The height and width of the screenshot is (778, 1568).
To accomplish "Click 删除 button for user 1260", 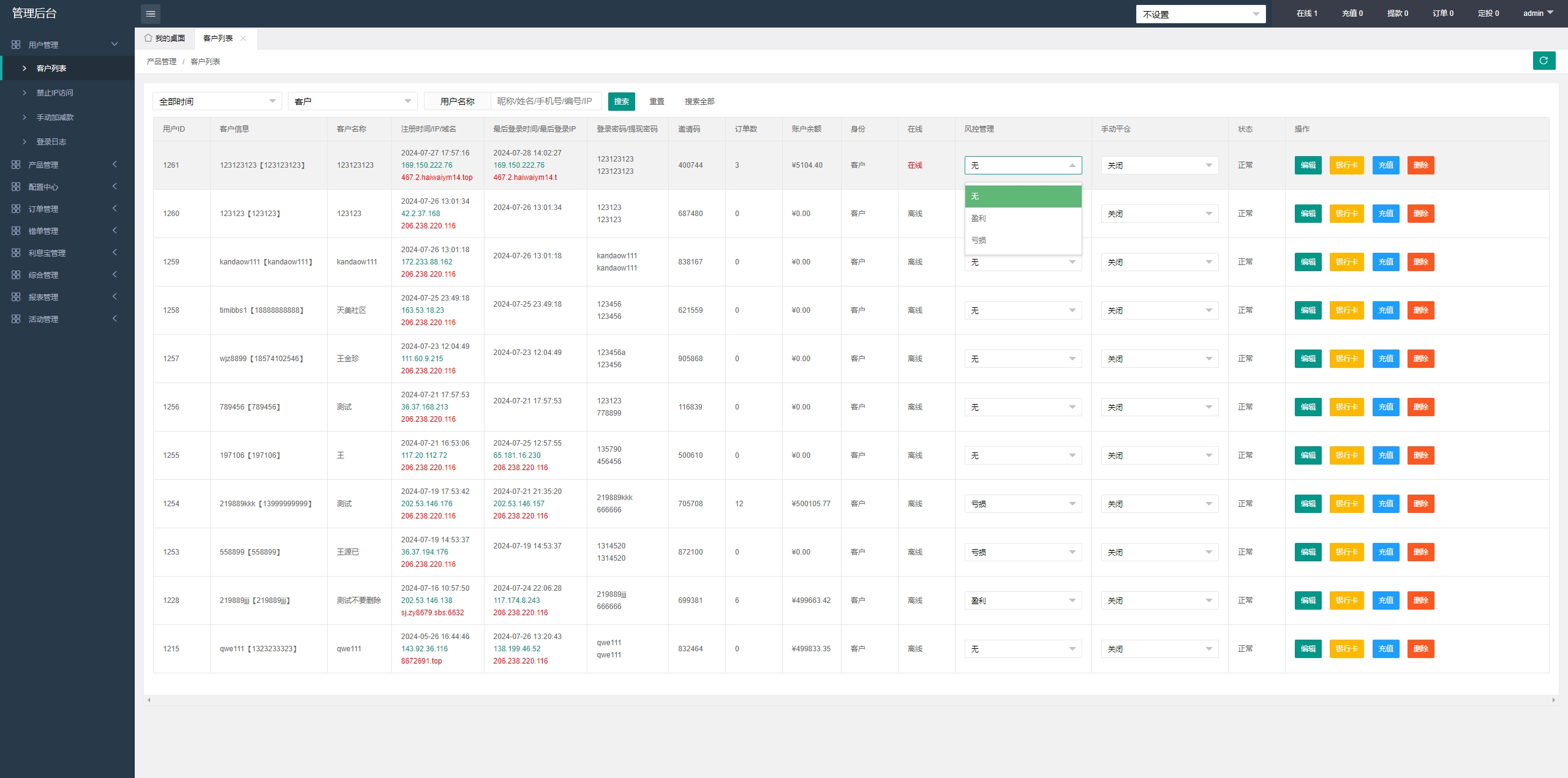I will (x=1420, y=214).
